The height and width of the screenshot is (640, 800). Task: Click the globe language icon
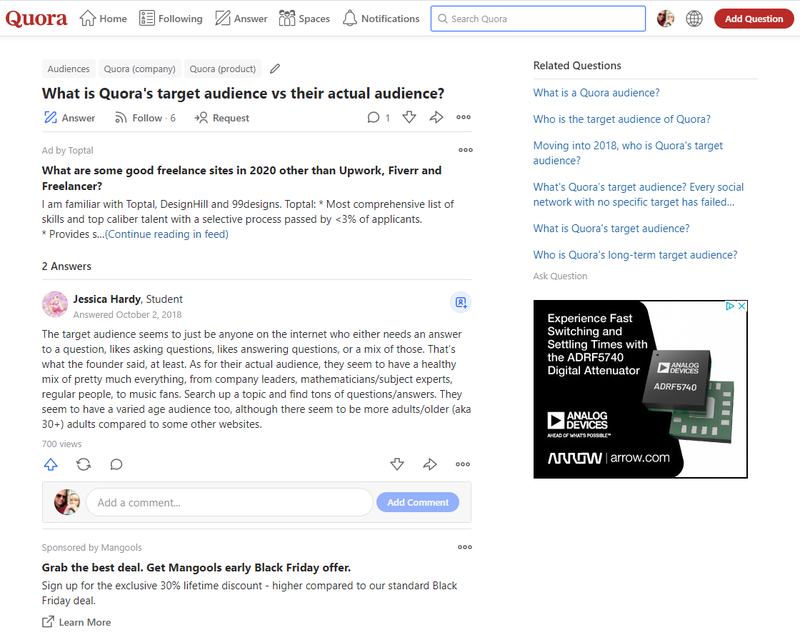click(694, 19)
